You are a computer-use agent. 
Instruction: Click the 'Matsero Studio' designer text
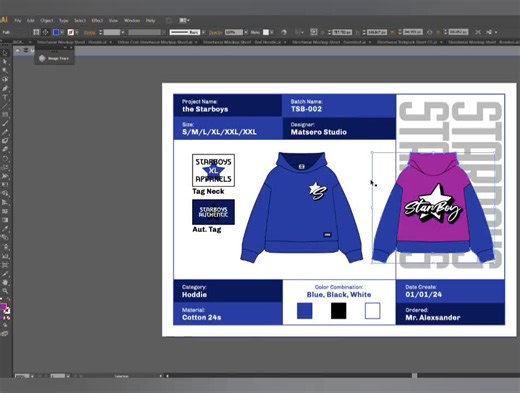pos(318,132)
